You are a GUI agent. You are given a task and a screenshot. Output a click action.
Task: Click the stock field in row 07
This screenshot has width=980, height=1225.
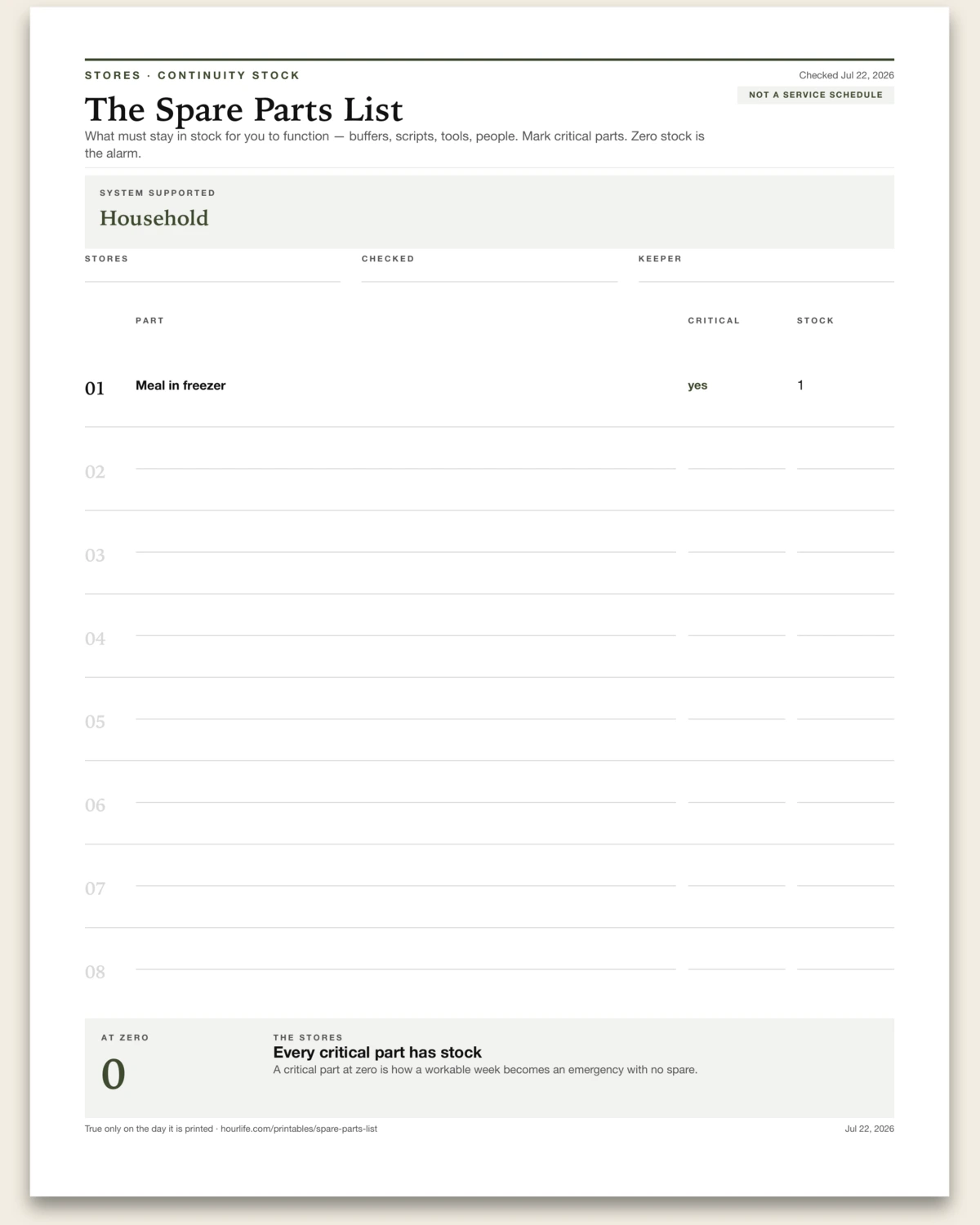tap(845, 877)
